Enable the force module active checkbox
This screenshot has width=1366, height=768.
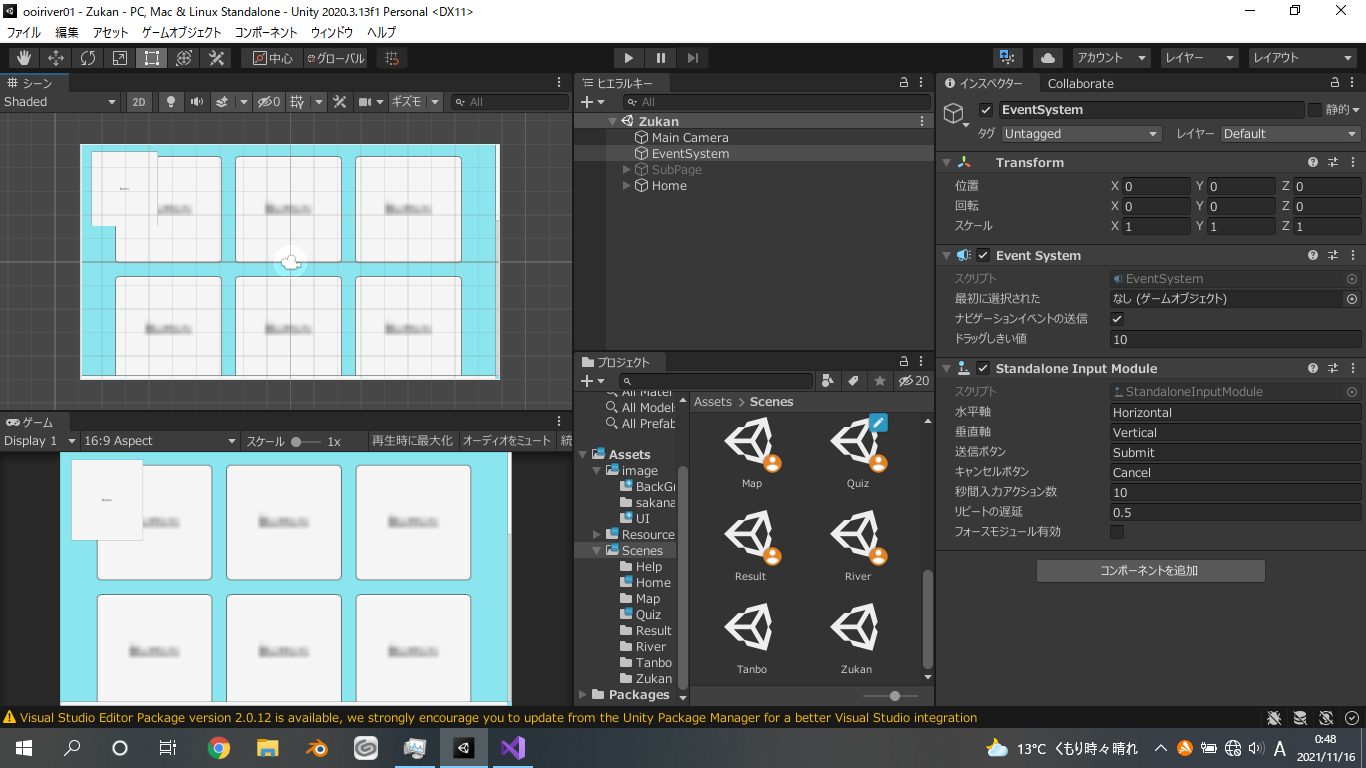[1118, 532]
